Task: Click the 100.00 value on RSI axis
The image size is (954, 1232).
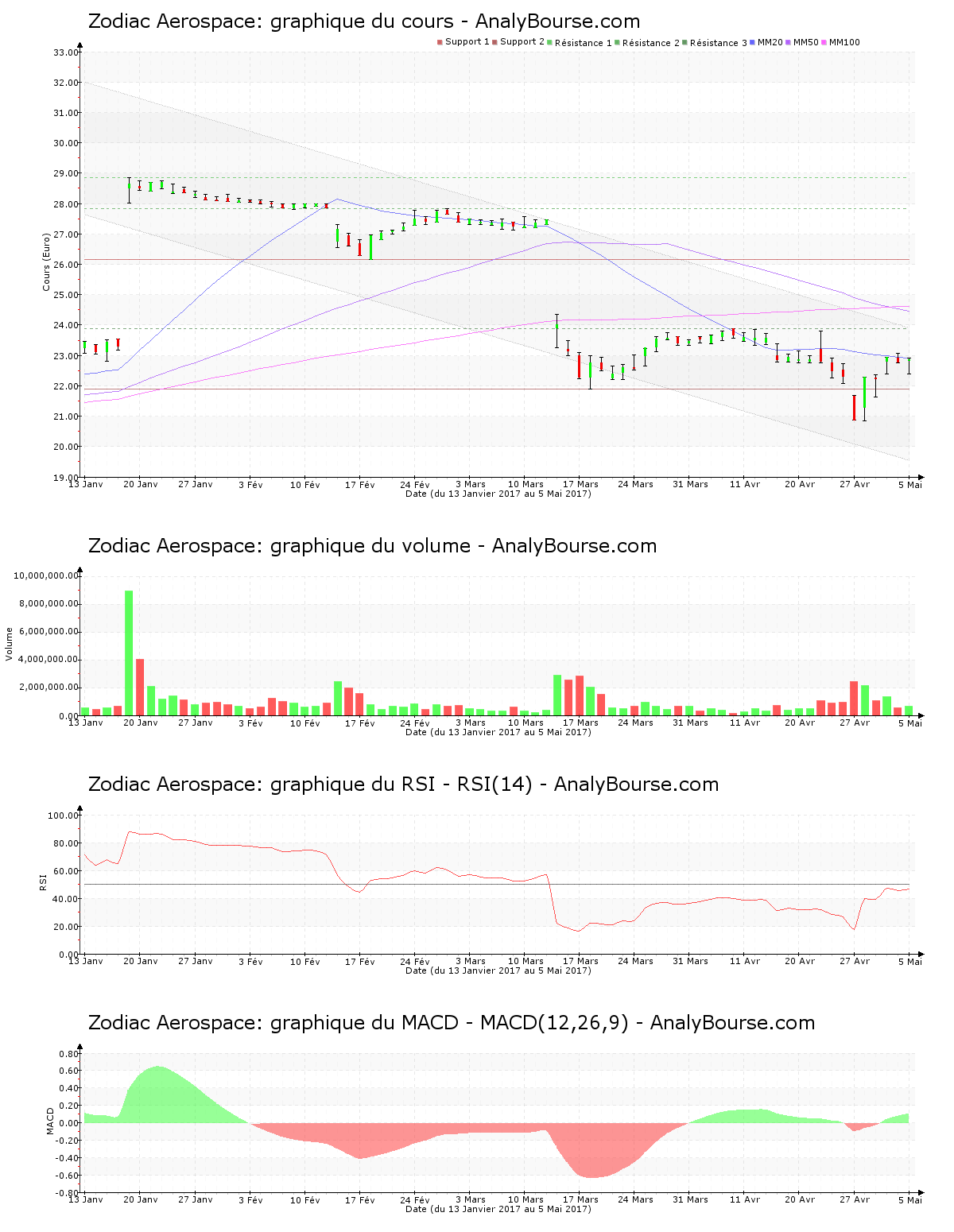Action: [x=64, y=816]
